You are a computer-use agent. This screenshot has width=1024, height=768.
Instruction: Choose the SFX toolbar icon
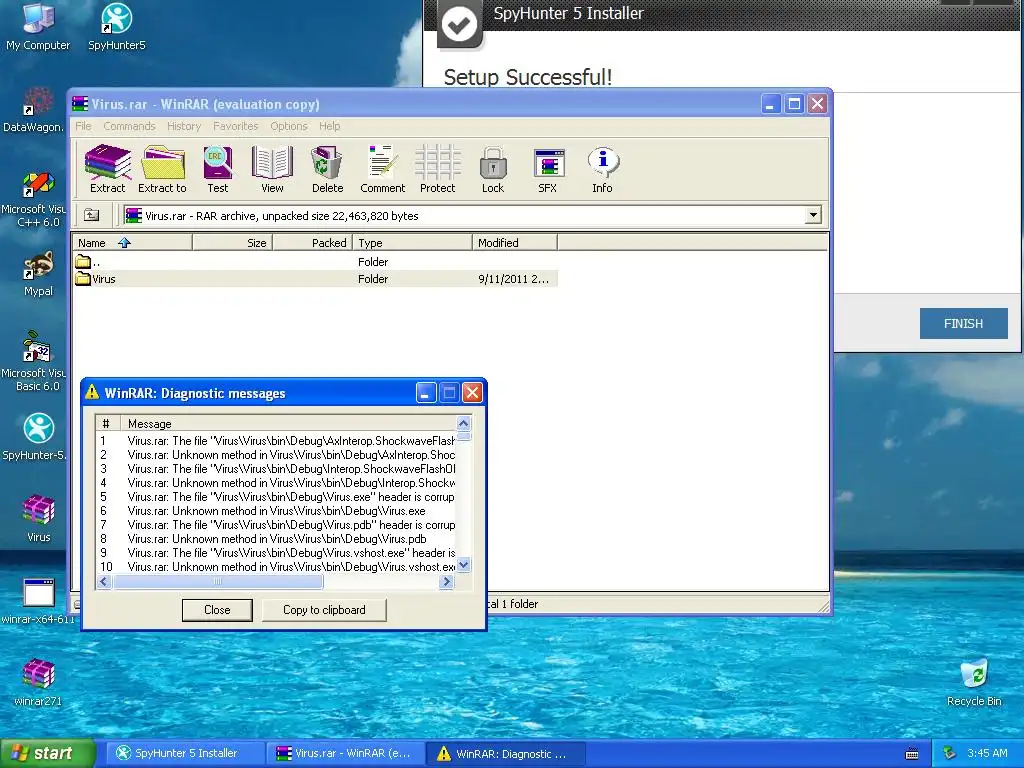(x=548, y=169)
